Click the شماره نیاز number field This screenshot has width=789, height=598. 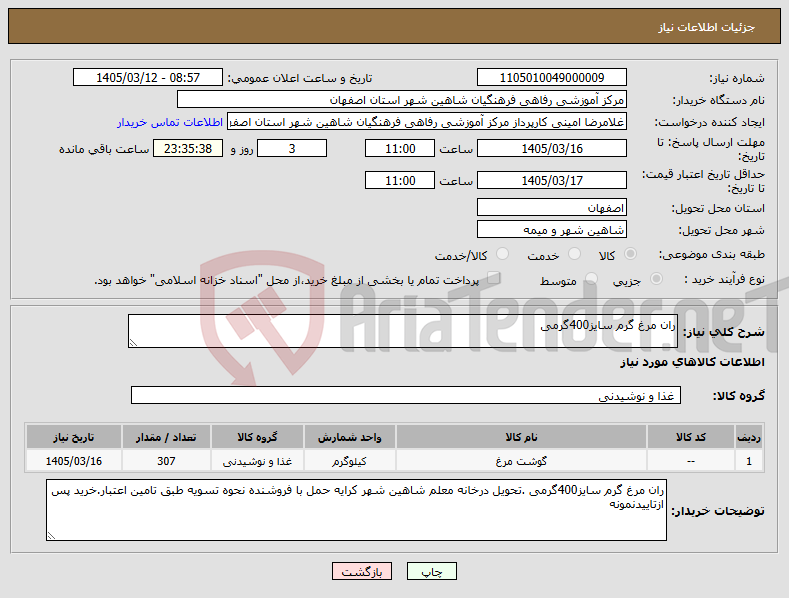pos(551,78)
